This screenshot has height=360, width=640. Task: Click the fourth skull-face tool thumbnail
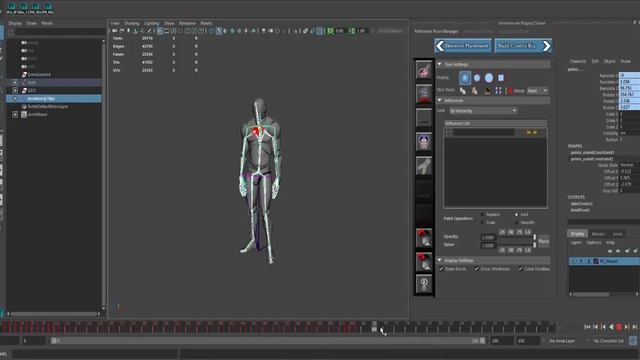point(424,142)
